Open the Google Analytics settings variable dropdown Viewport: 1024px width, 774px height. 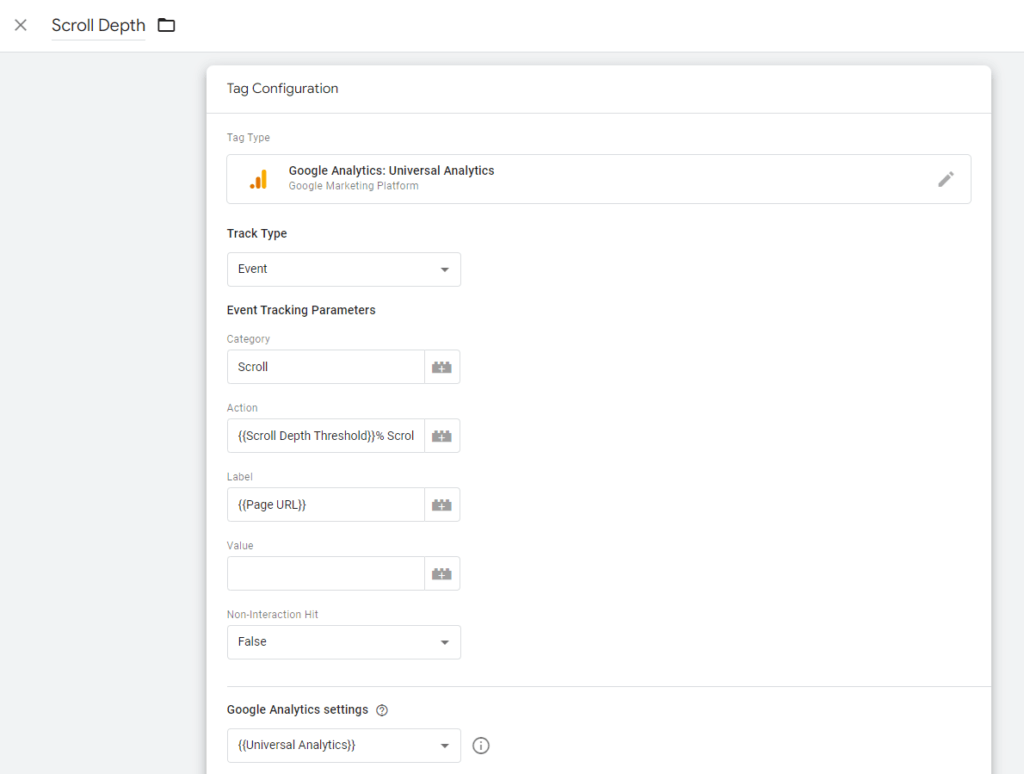(343, 745)
